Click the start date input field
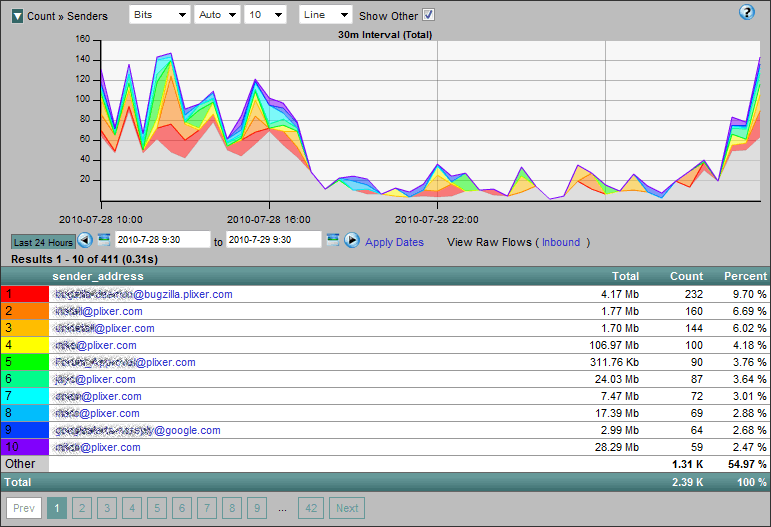This screenshot has width=771, height=527. tap(161, 240)
